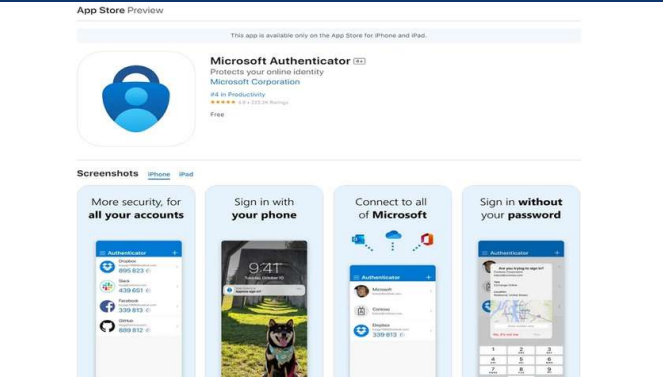The image size is (663, 377).
Task: Click the 'Microsoft Authenticator' title text
Action: point(280,61)
